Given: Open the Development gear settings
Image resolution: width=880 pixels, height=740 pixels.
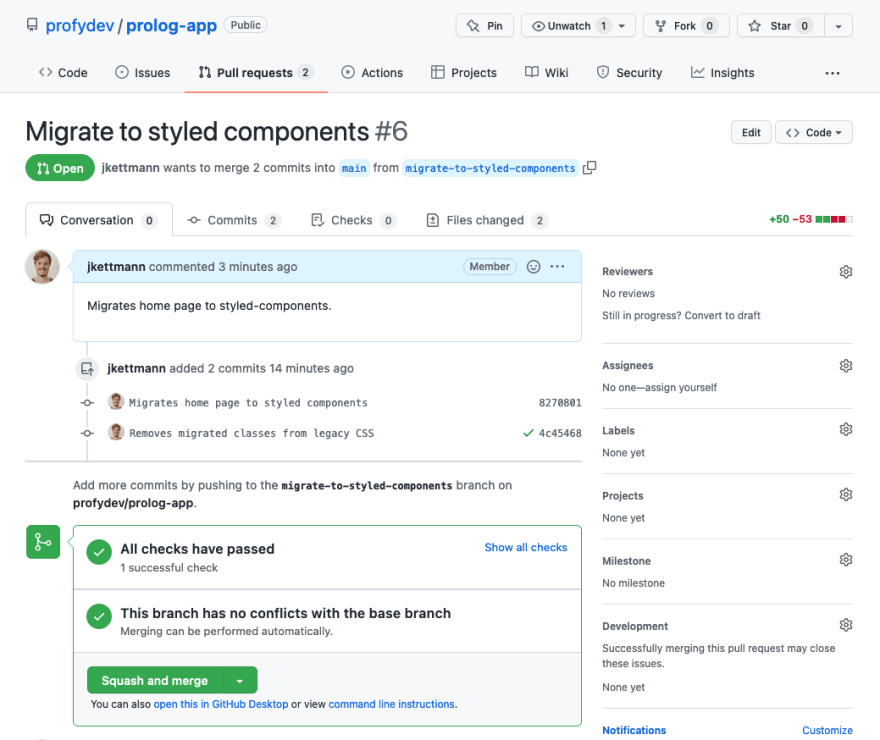Looking at the screenshot, I should [x=846, y=625].
